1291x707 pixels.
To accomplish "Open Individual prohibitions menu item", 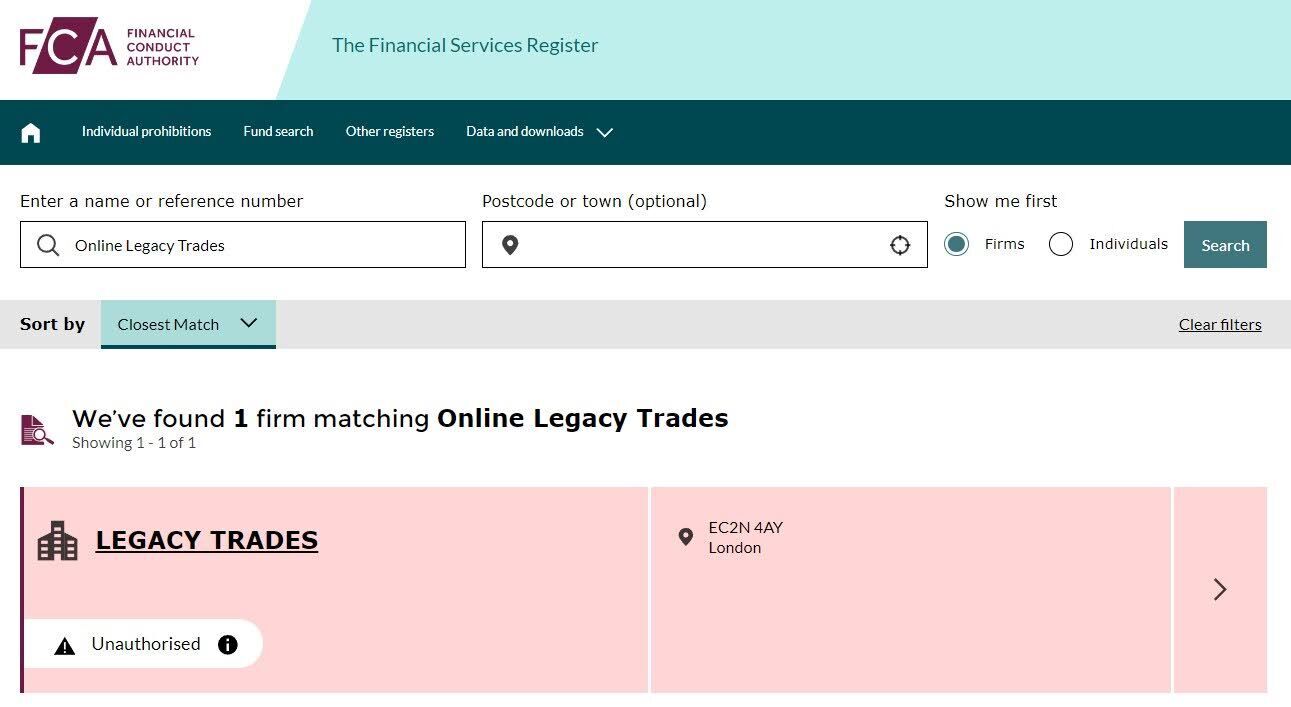I will pos(146,132).
